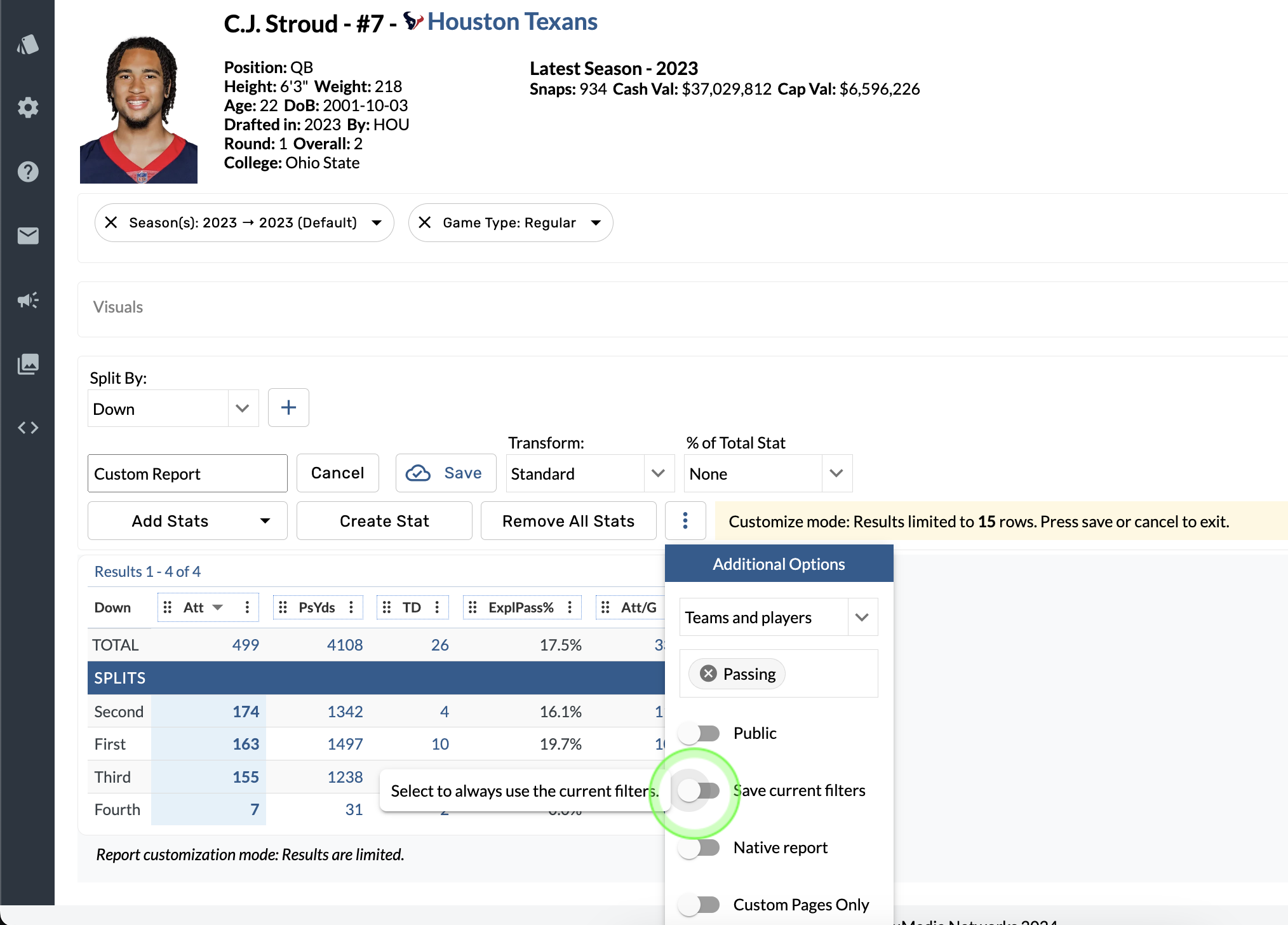Open the Transform Standard dropdown
Viewport: 1288px width, 925px height.
click(x=658, y=473)
